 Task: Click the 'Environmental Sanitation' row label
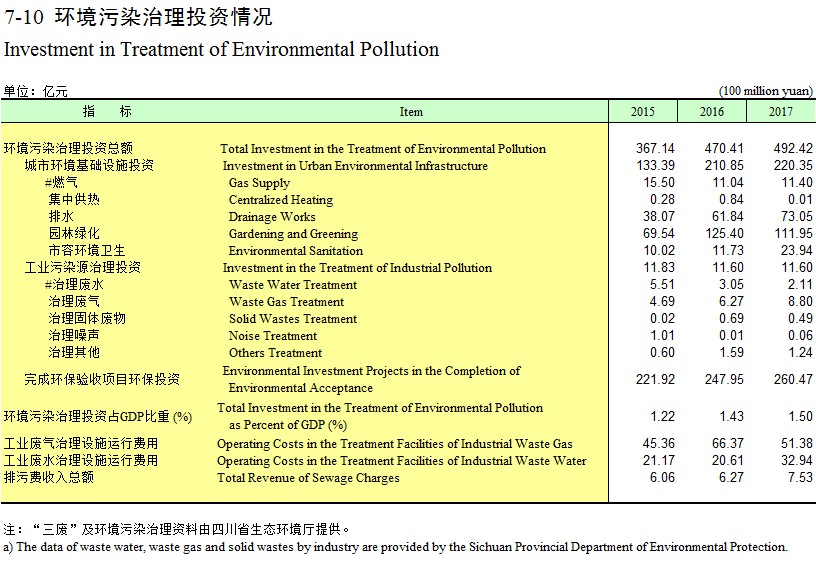pyautogui.click(x=296, y=251)
